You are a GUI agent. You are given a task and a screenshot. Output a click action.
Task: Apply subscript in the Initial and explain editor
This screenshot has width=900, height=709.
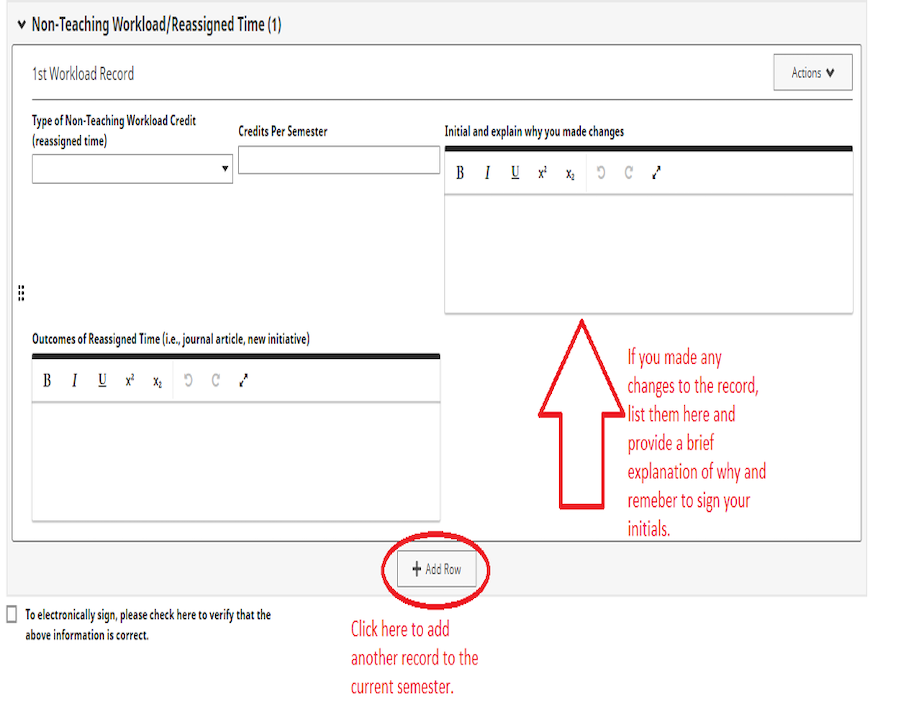coord(570,173)
